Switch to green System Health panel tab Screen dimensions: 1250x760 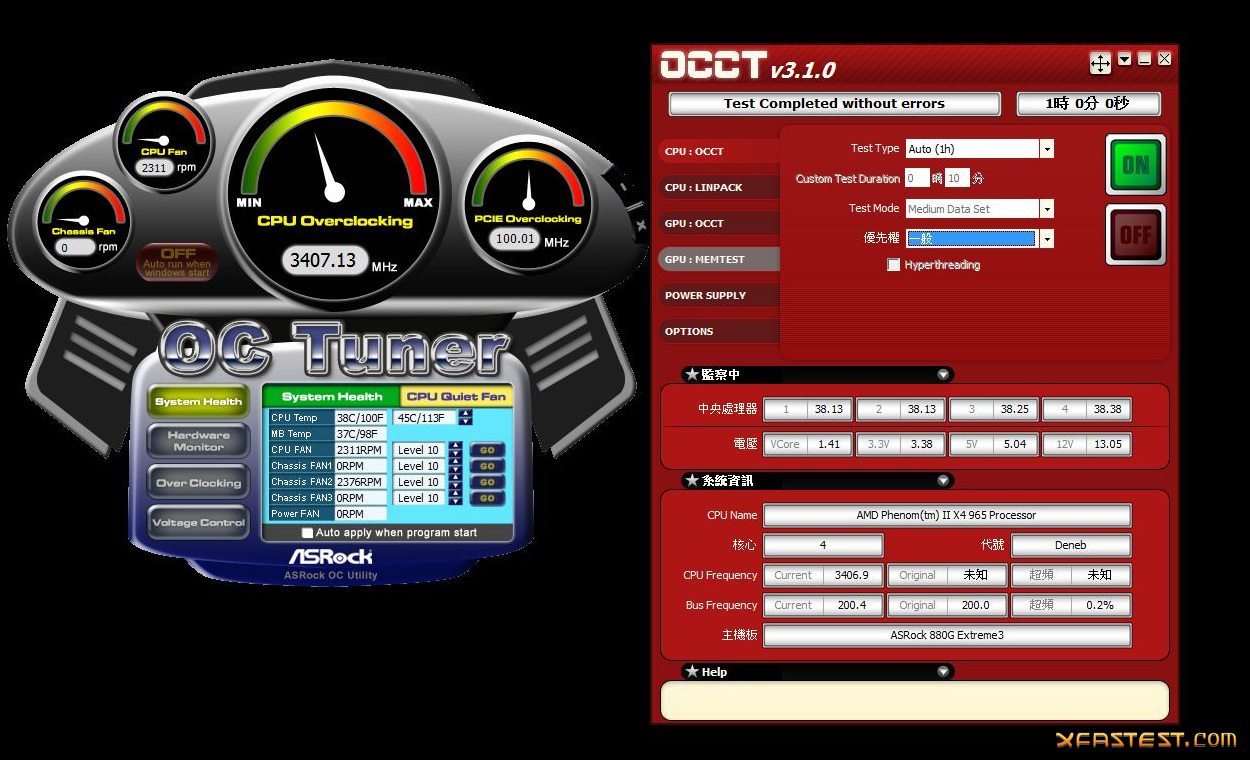pos(332,396)
